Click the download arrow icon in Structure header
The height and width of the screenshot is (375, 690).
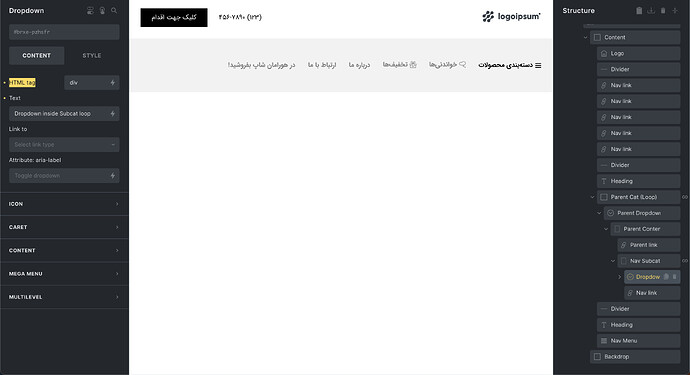pyautogui.click(x=651, y=11)
